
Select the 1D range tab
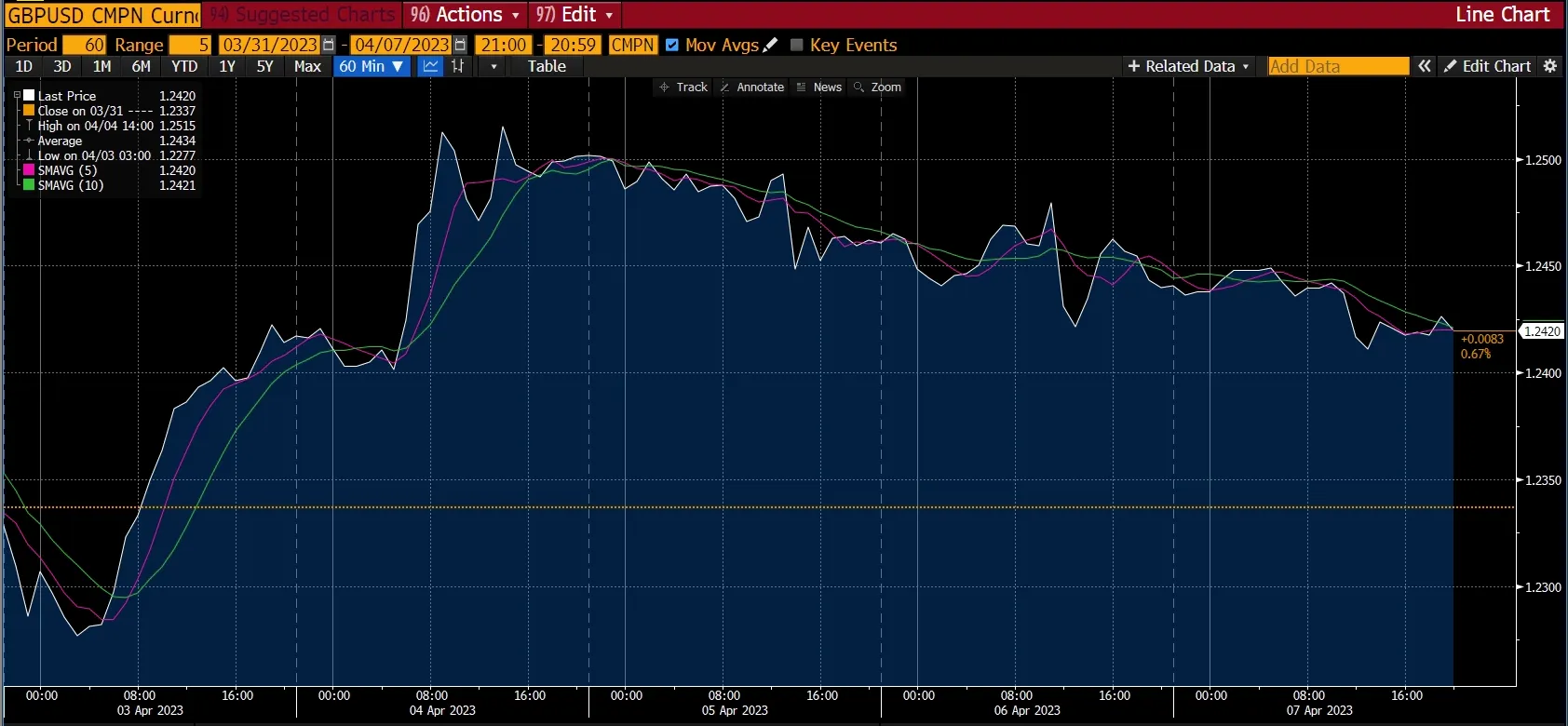point(24,66)
